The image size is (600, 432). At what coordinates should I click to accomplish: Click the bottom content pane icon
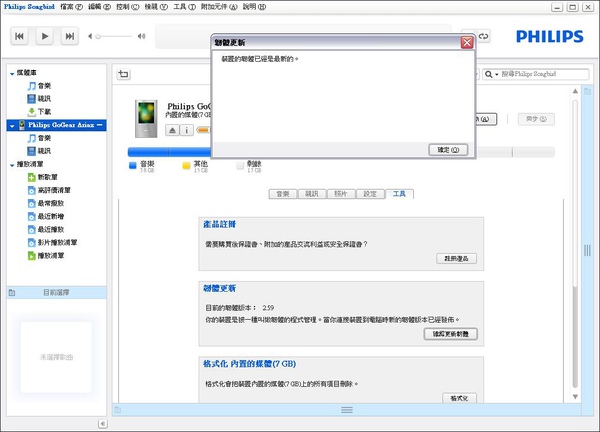[x=118, y=410]
